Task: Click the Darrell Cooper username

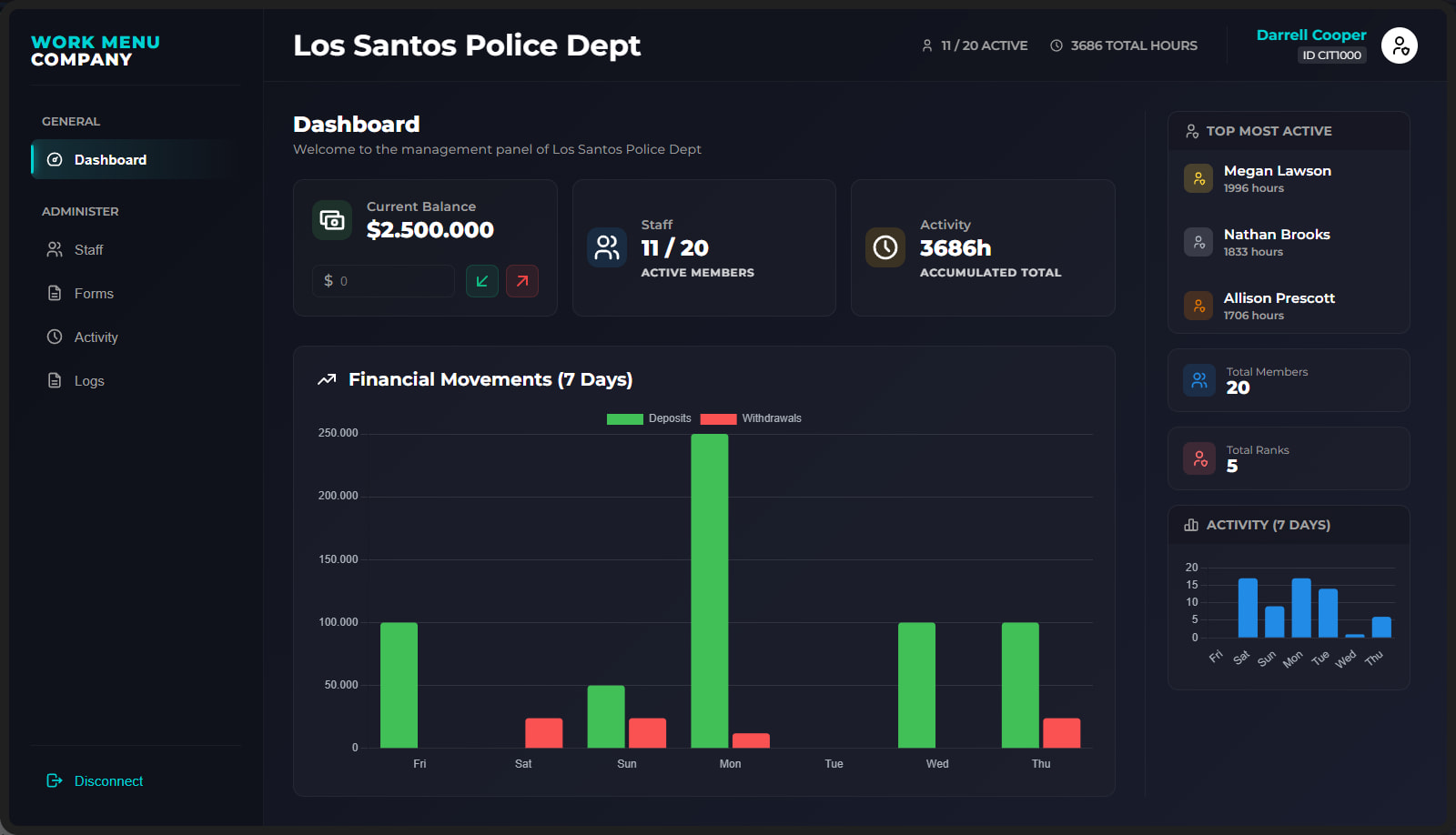Action: pos(1311,35)
